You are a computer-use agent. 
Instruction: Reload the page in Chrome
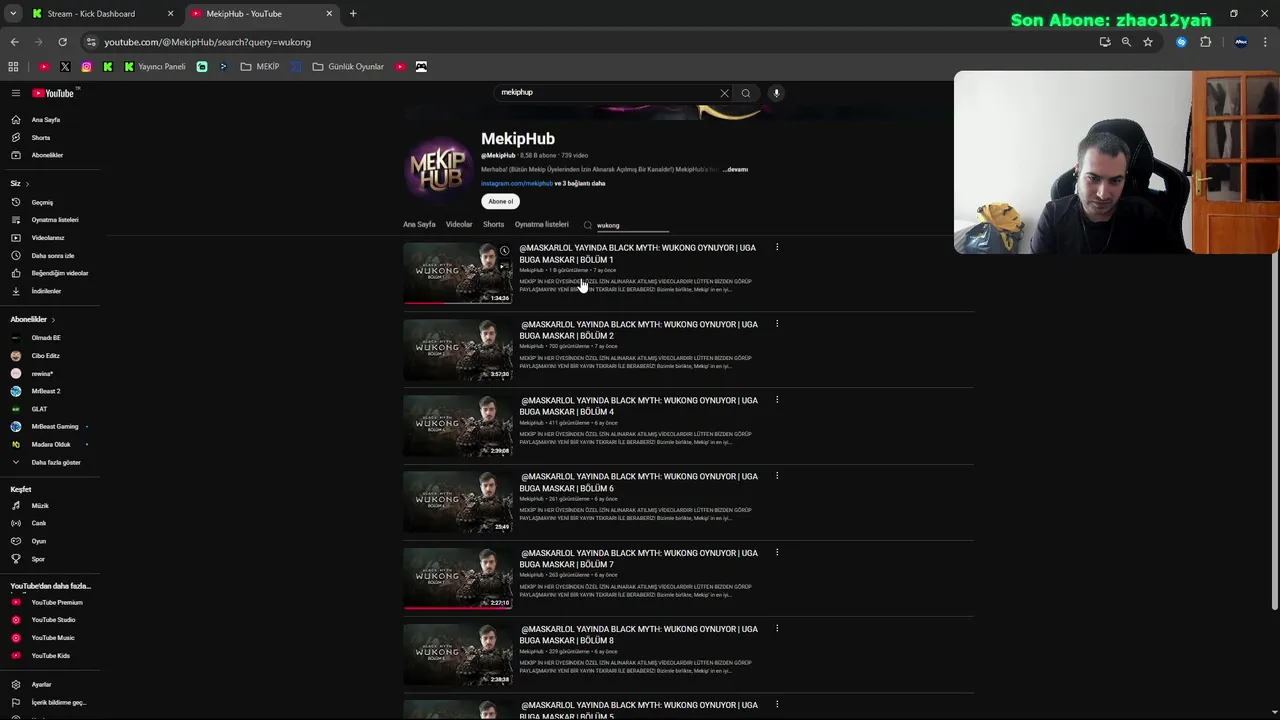[x=62, y=42]
